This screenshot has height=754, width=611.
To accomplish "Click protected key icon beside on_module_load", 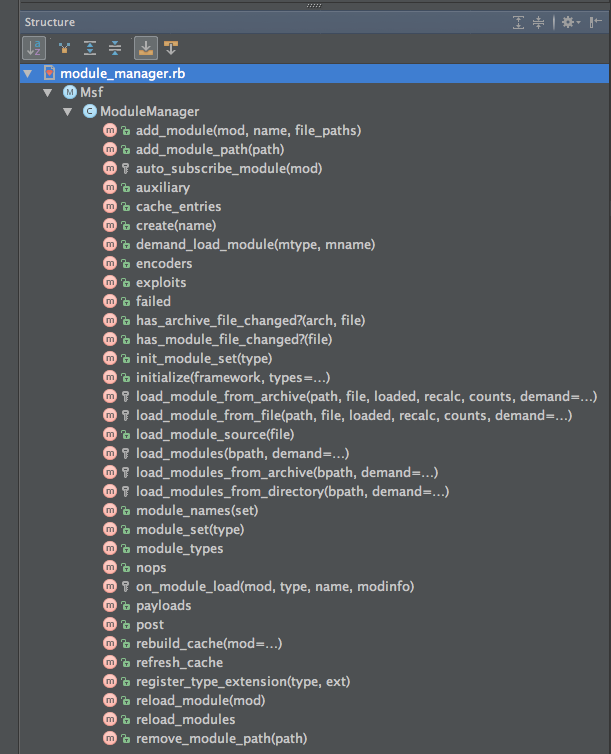I will point(125,587).
